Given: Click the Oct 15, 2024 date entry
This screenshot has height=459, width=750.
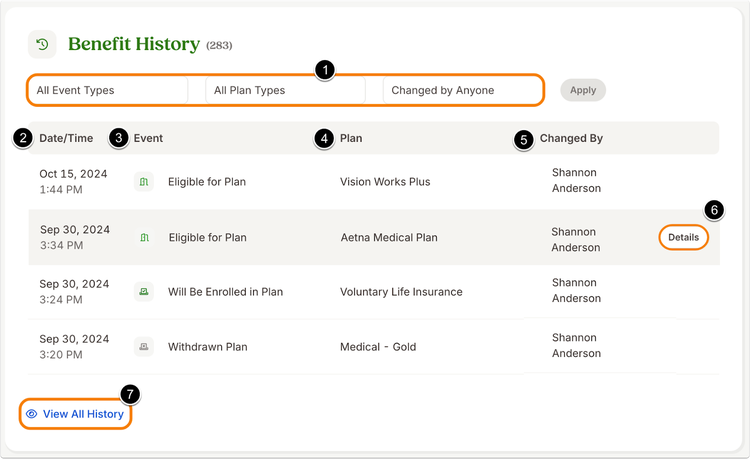Looking at the screenshot, I should click(x=73, y=174).
